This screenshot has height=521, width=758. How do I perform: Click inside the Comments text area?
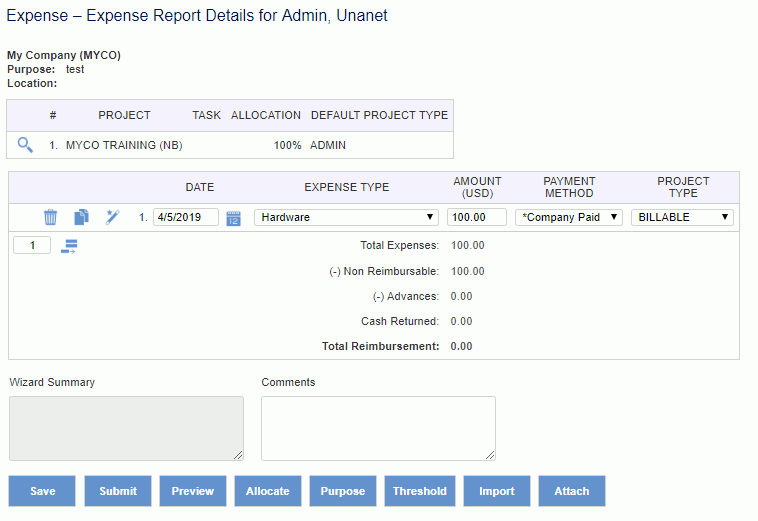point(379,428)
